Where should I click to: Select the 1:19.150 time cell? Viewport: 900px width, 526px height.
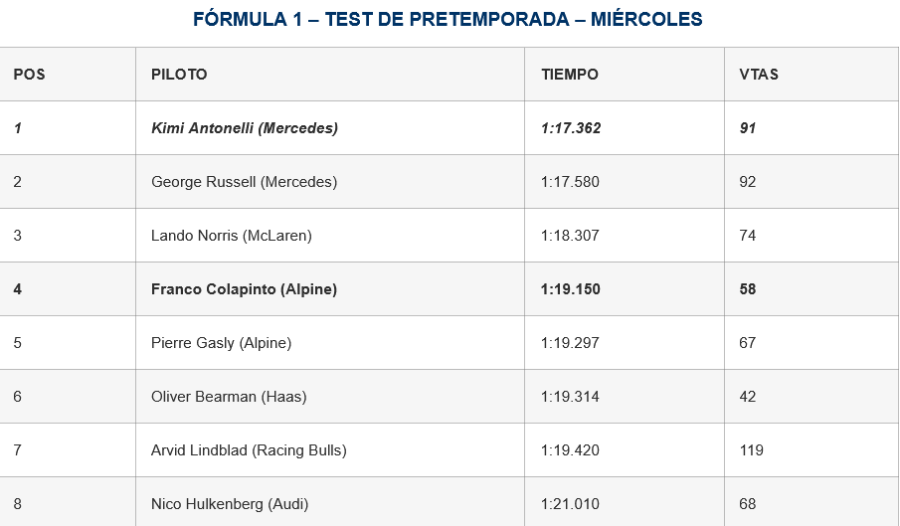(x=571, y=289)
